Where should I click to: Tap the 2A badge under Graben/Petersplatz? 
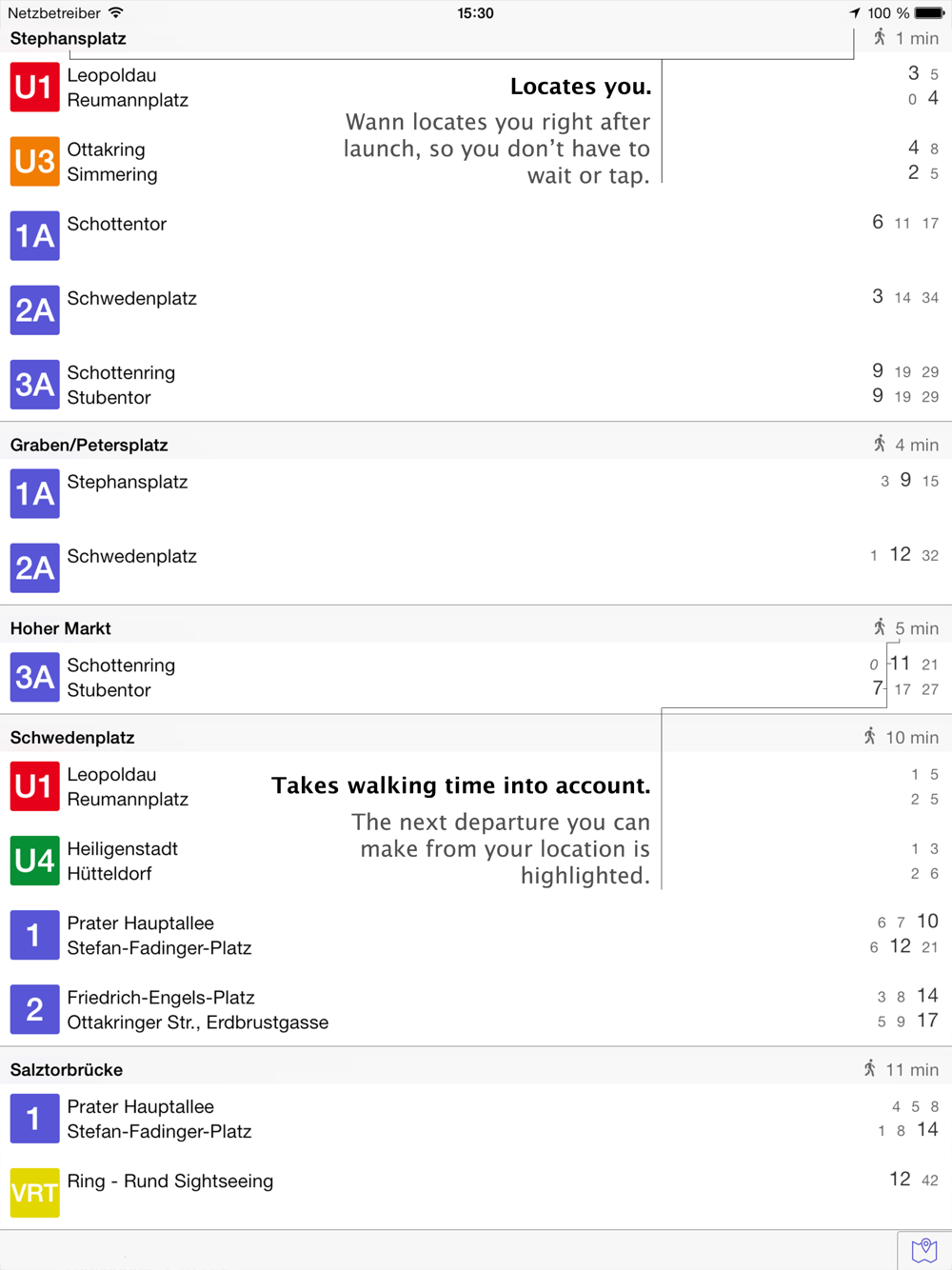[34, 567]
